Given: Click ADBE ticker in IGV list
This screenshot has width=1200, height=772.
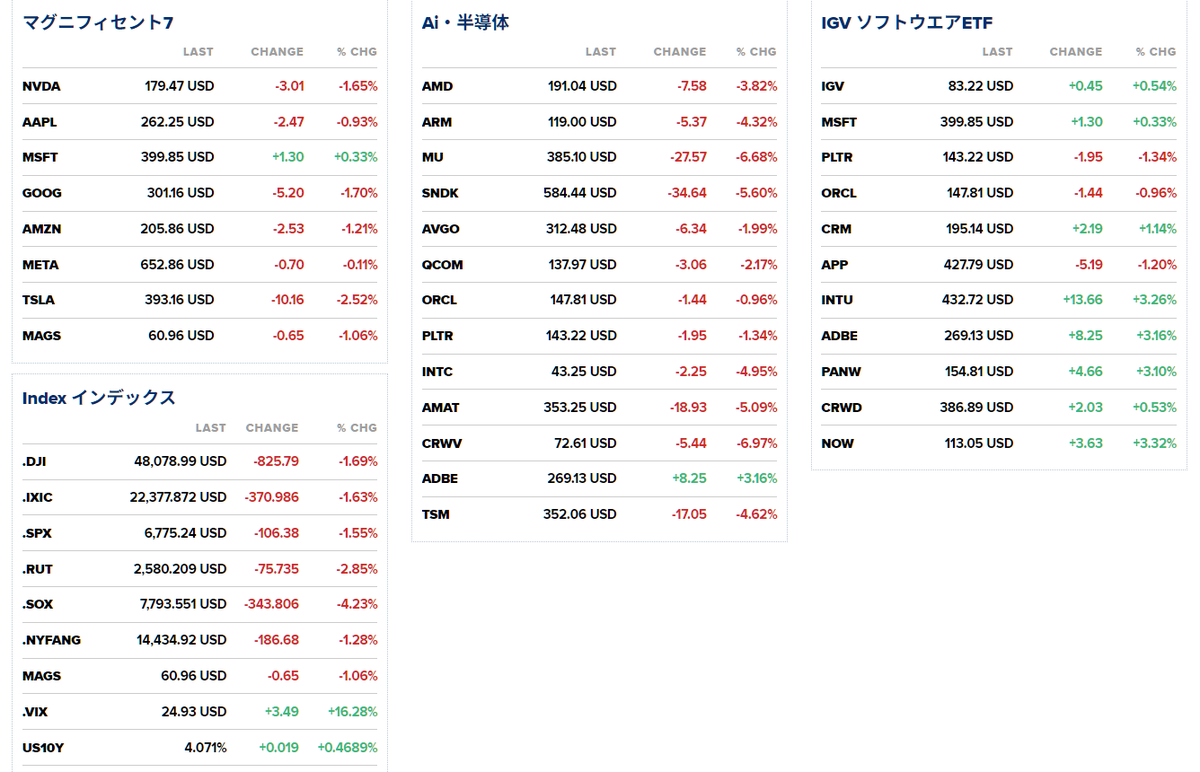Looking at the screenshot, I should tap(839, 336).
